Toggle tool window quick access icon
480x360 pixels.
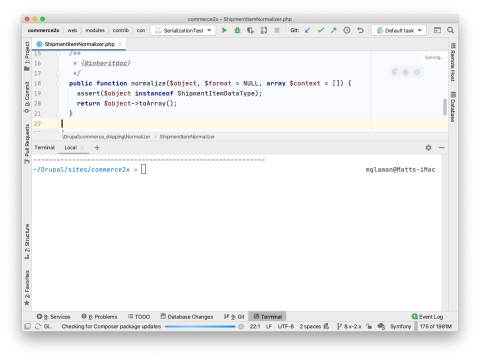click(x=28, y=326)
